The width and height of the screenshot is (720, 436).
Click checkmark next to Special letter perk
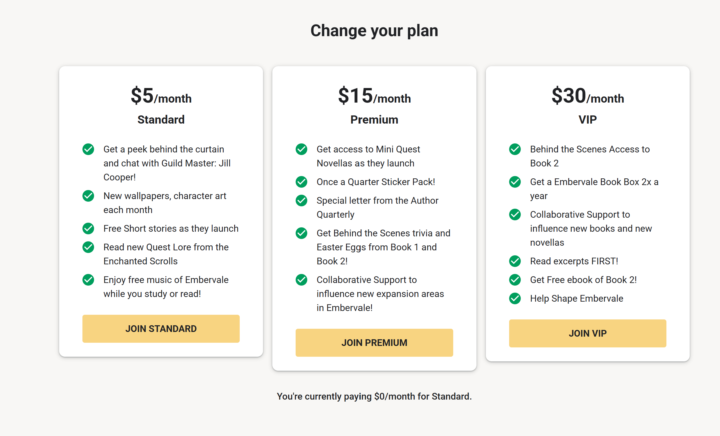(x=302, y=200)
